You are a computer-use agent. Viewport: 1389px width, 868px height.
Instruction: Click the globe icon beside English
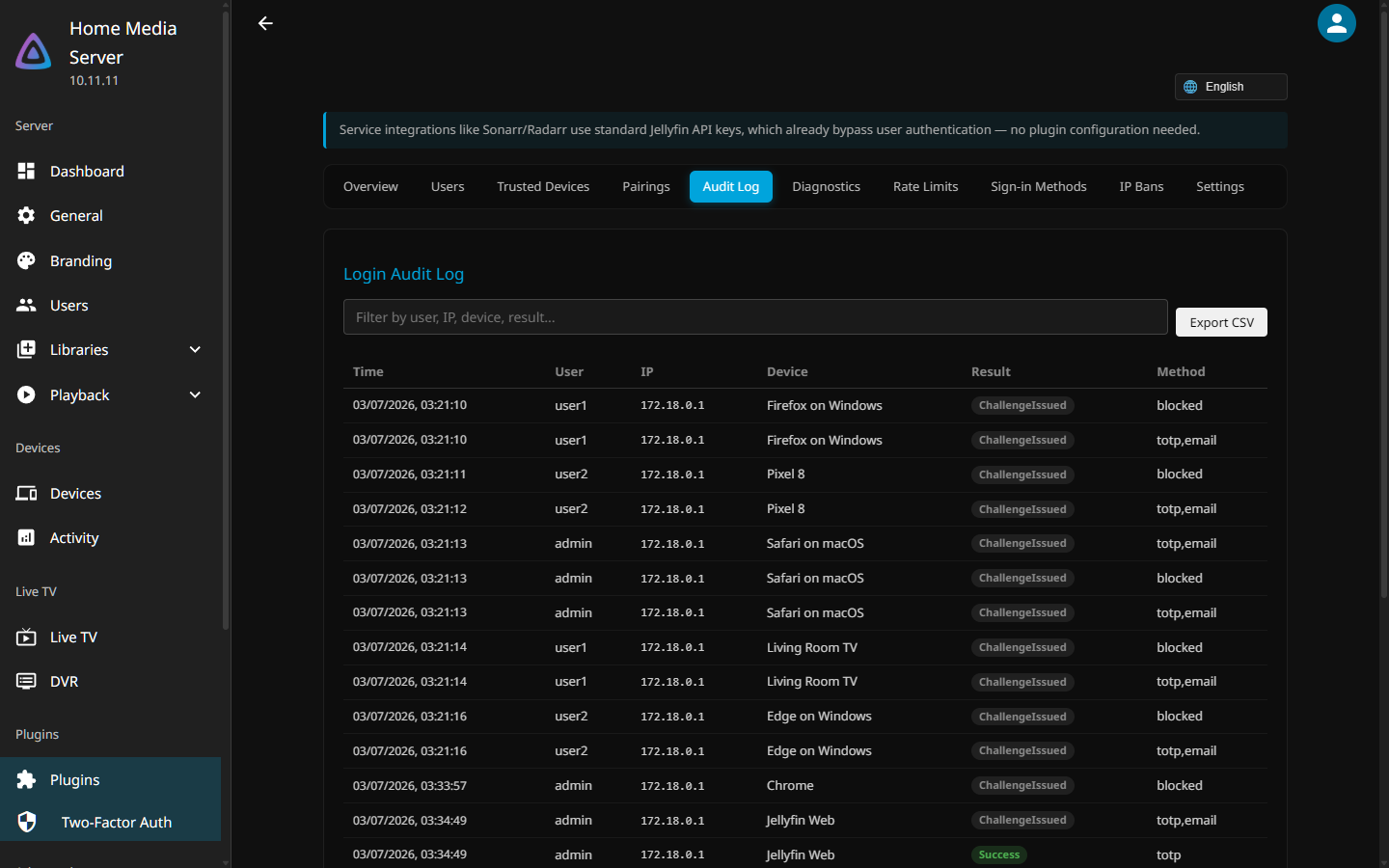[1190, 87]
